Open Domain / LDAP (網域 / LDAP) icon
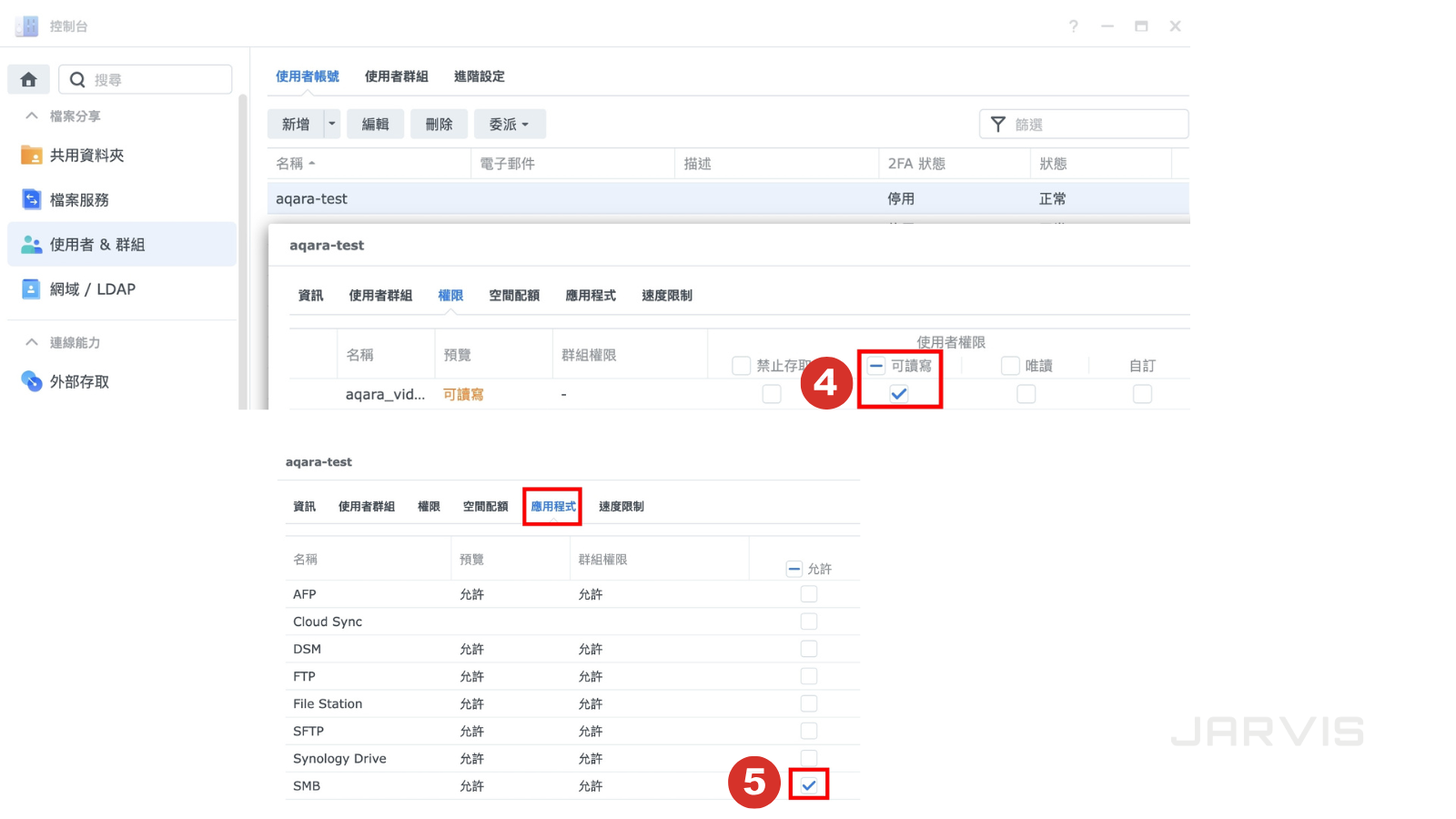This screenshot has height=819, width=1456. (x=31, y=289)
